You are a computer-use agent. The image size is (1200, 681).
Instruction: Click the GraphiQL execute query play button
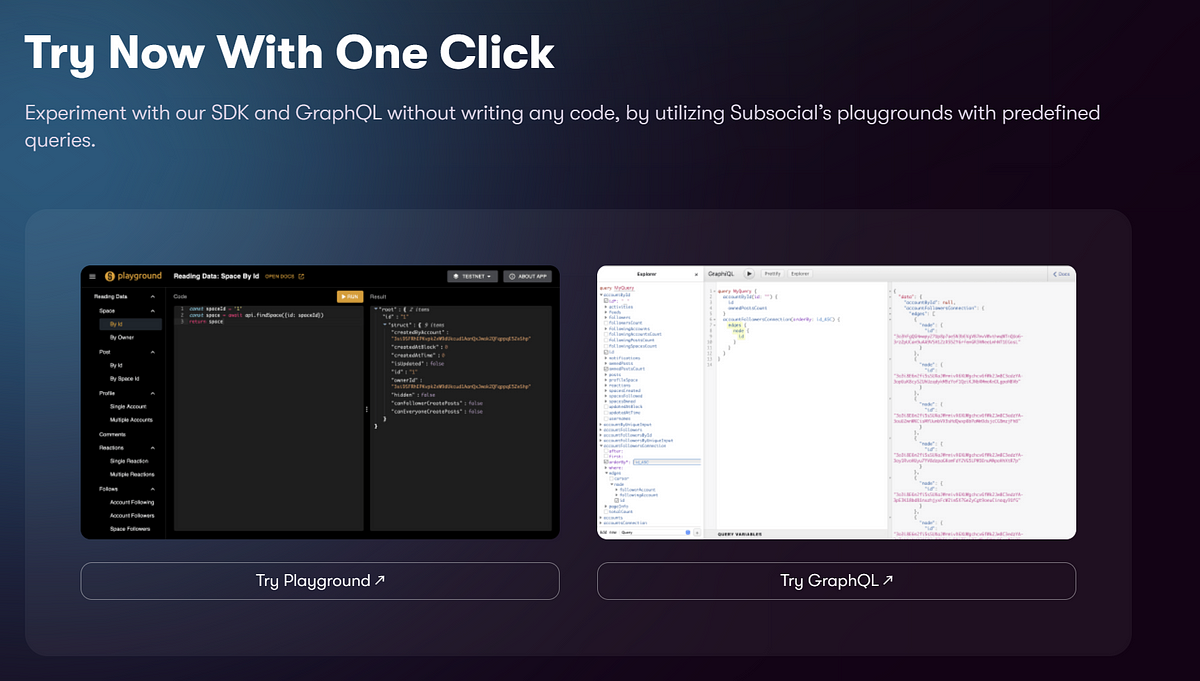tap(749, 273)
